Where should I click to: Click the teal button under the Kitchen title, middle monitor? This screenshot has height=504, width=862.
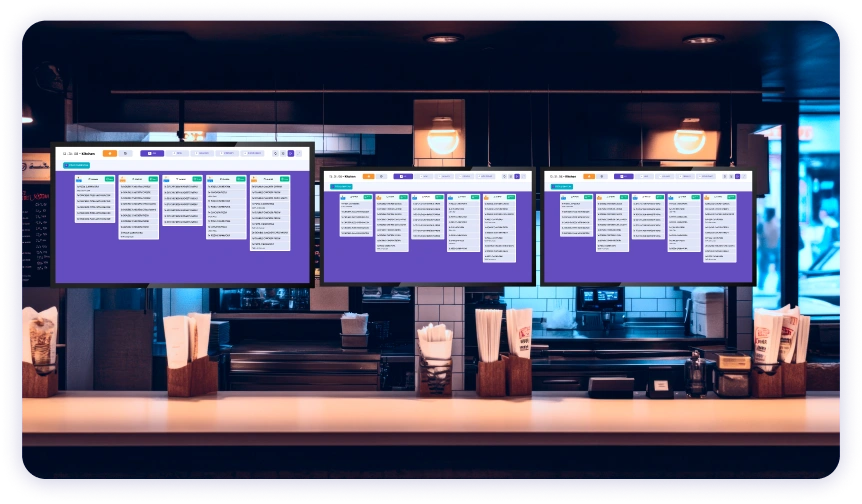341,186
